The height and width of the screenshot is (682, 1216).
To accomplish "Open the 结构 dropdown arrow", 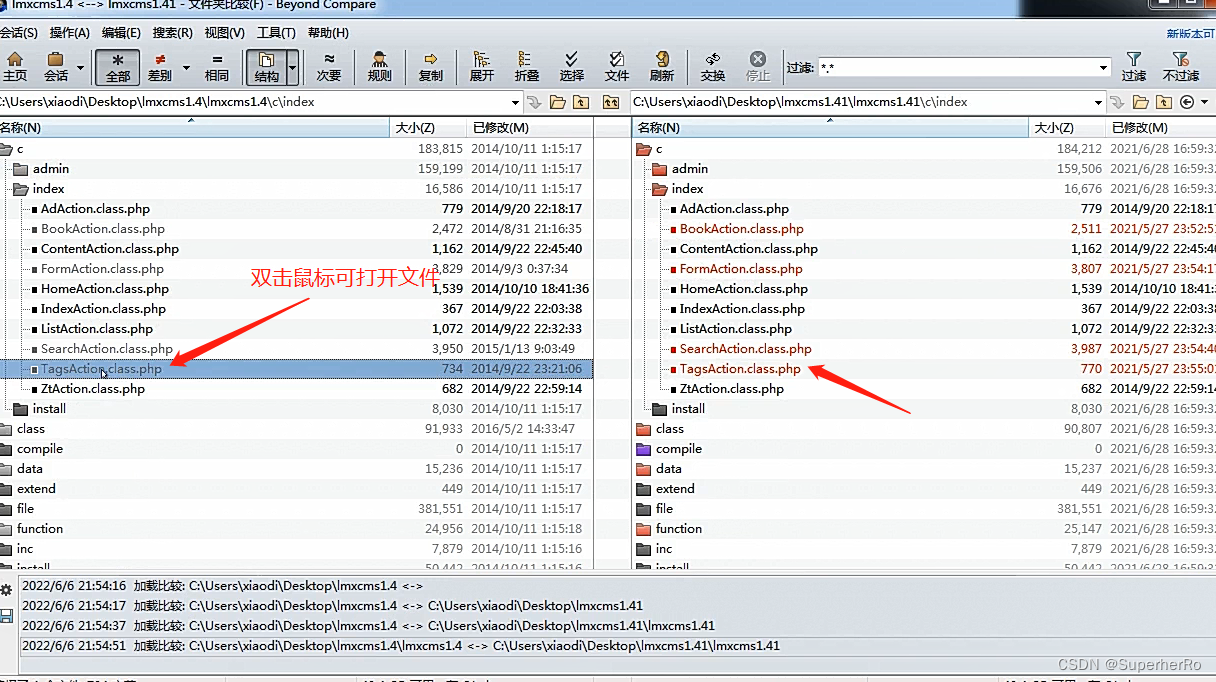I will coord(292,68).
